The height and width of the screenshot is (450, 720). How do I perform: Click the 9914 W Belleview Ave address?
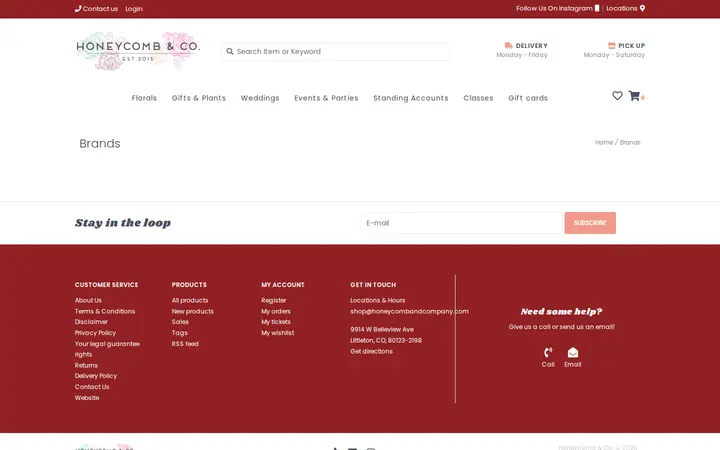pos(382,330)
